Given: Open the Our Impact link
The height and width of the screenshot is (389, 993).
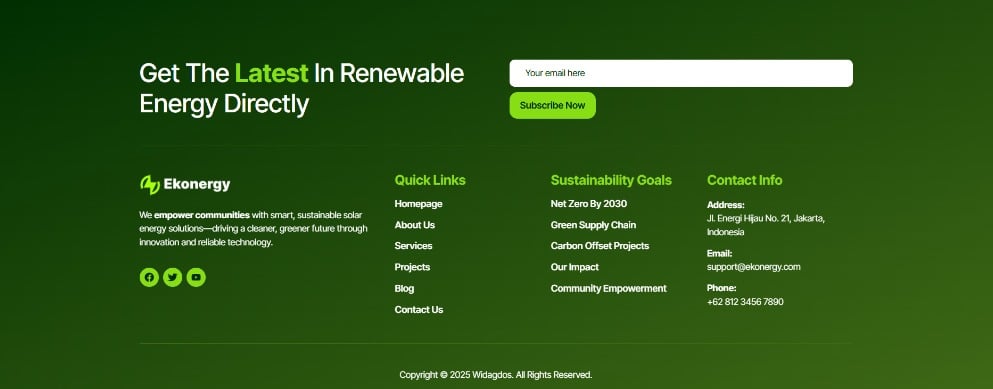Looking at the screenshot, I should coord(574,267).
